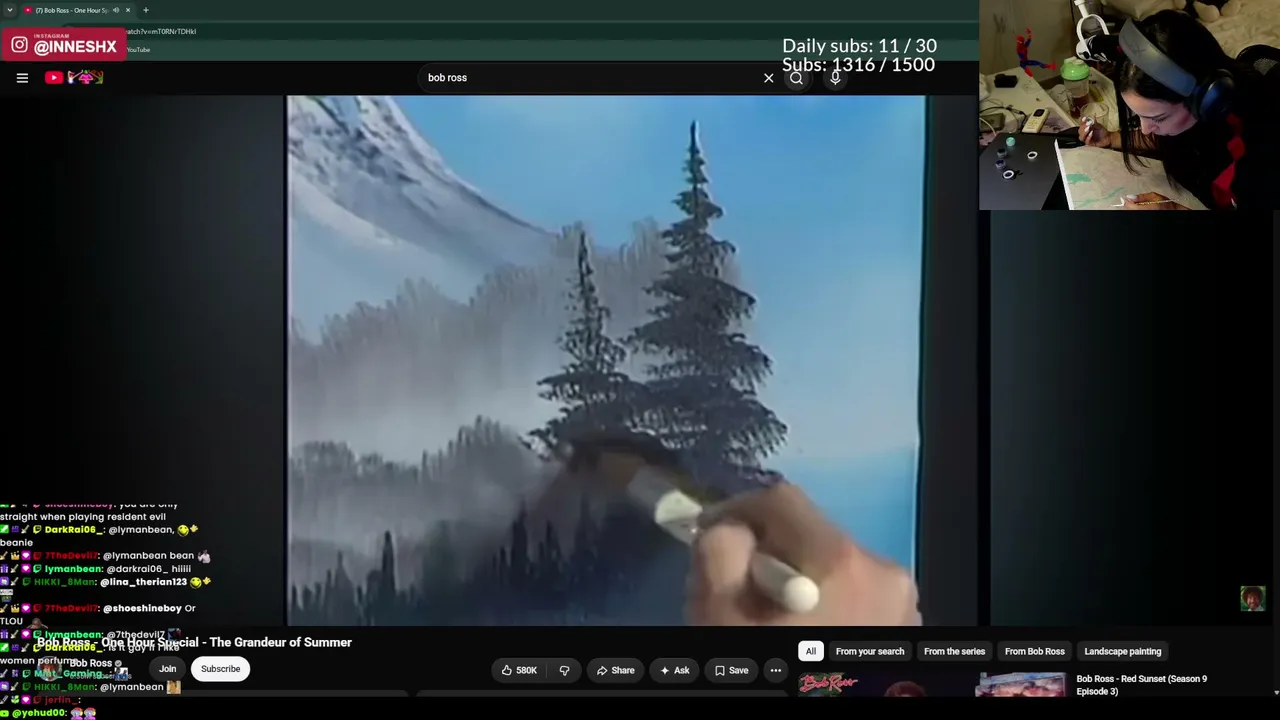Run the search with the magnifier icon
The image size is (1280, 720).
tap(796, 78)
